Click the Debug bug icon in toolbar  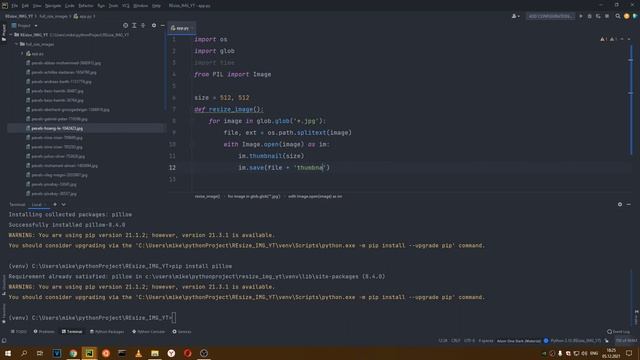point(589,16)
